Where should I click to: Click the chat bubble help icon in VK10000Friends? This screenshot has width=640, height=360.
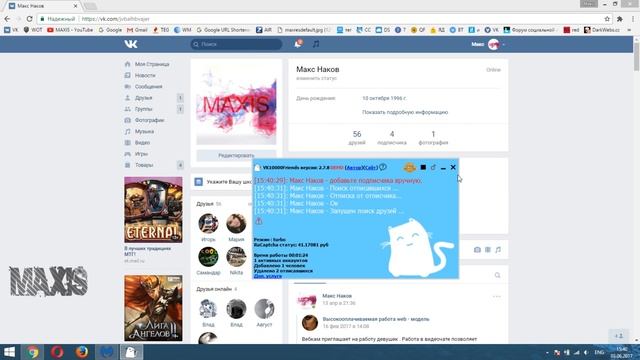383,167
